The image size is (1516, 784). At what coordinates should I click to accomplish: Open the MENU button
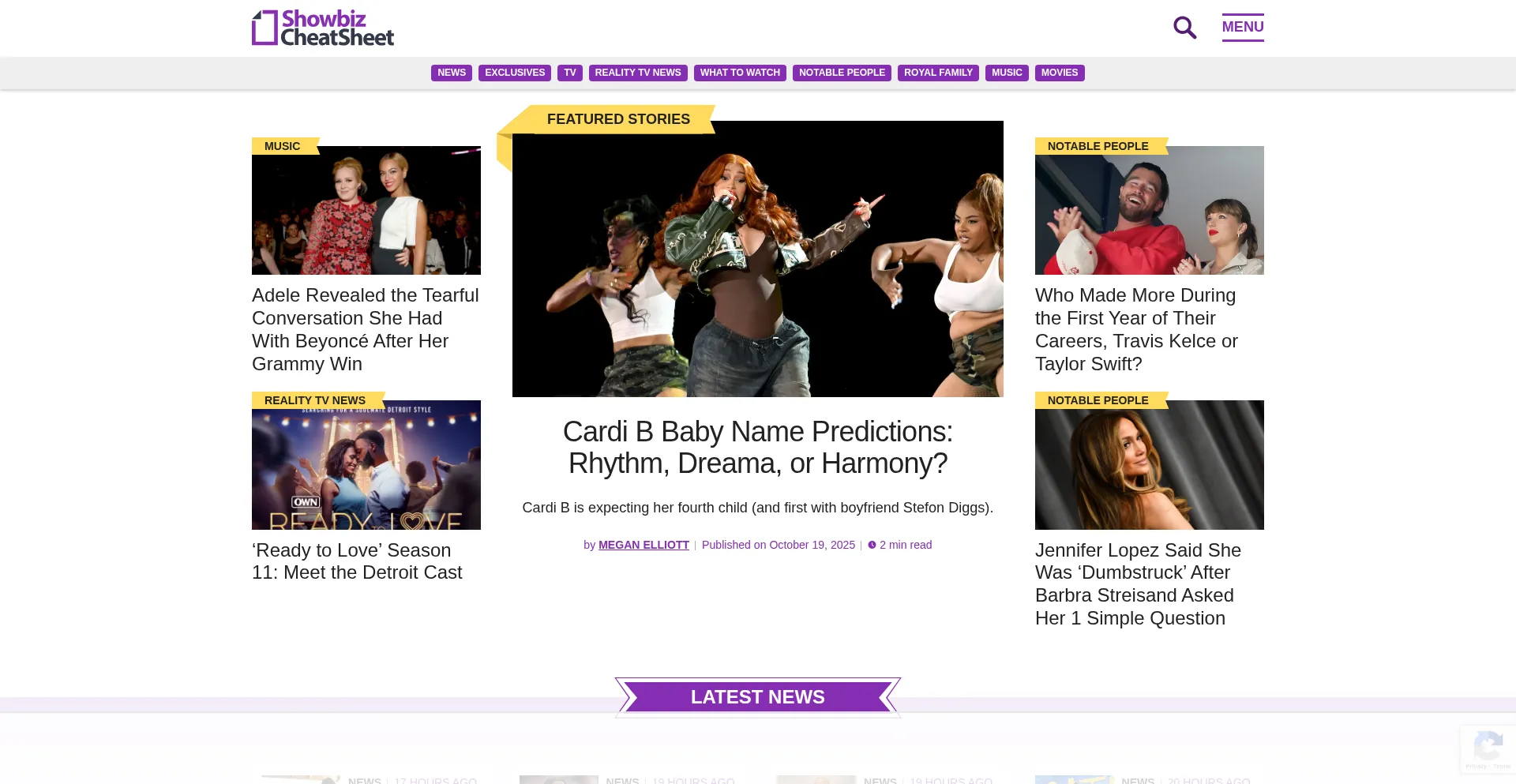pyautogui.click(x=1243, y=27)
